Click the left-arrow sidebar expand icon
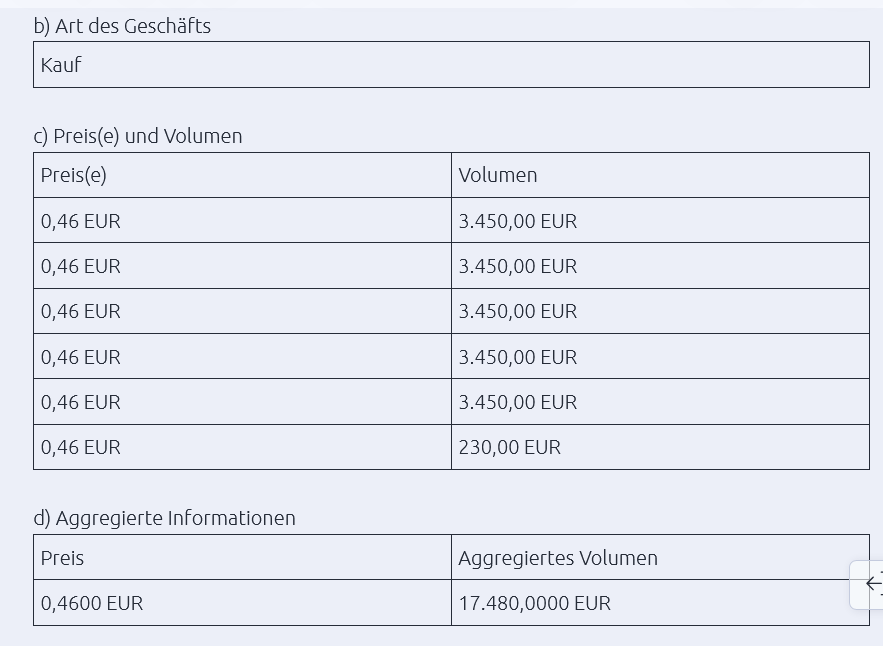This screenshot has height=646, width=883. (872, 584)
